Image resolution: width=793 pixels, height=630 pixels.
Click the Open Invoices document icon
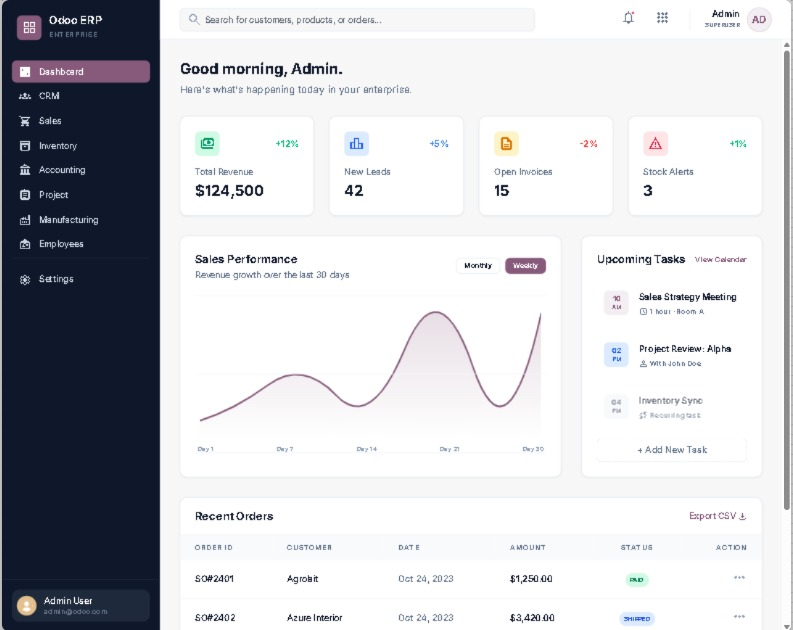pyautogui.click(x=506, y=144)
